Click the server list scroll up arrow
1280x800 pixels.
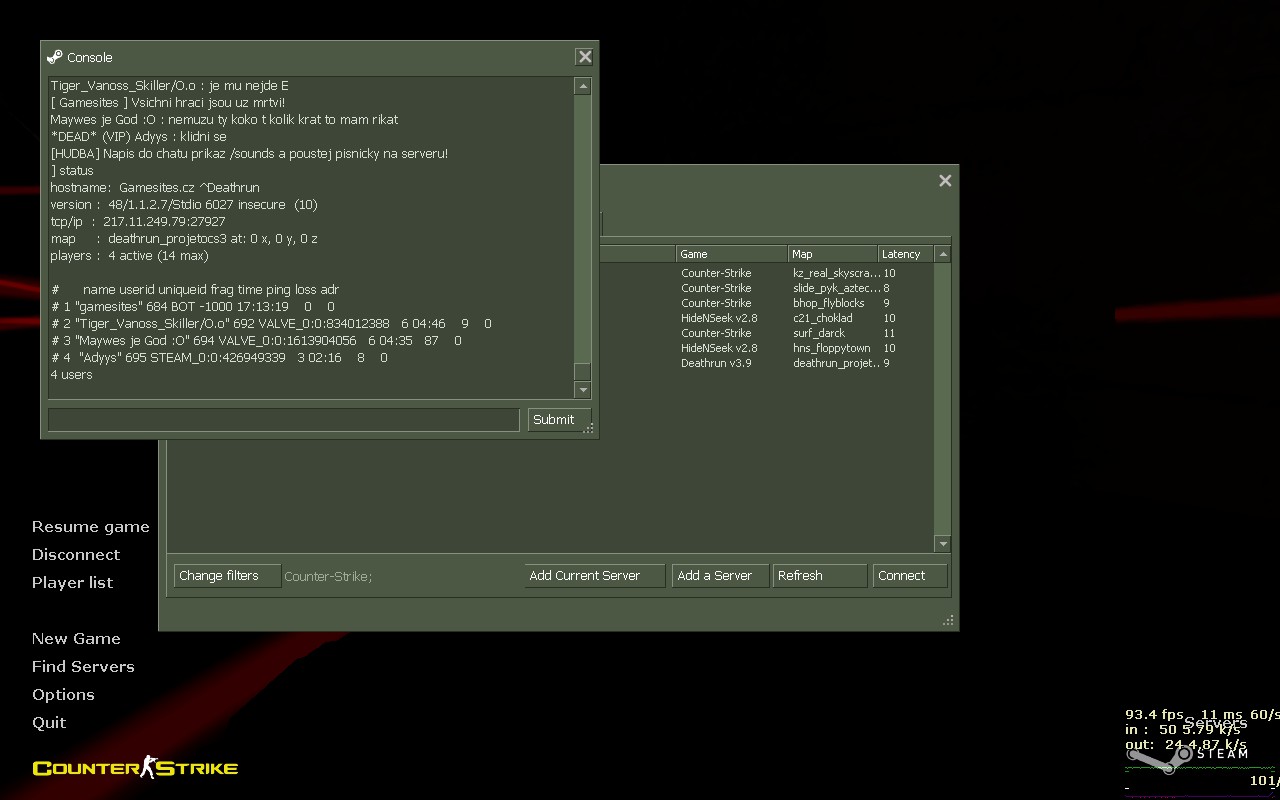coord(942,254)
